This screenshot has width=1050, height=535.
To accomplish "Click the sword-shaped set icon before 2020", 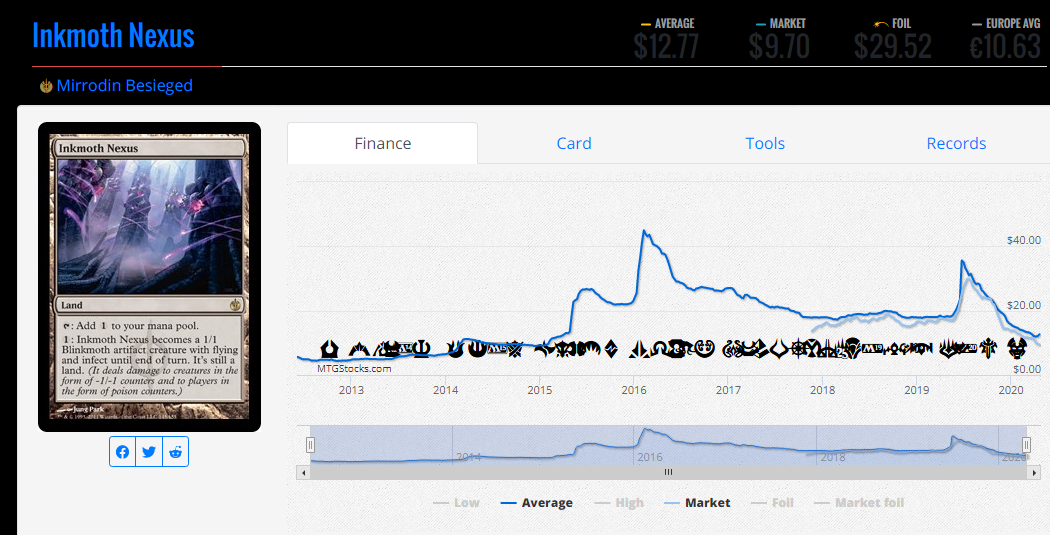I will click(x=988, y=348).
